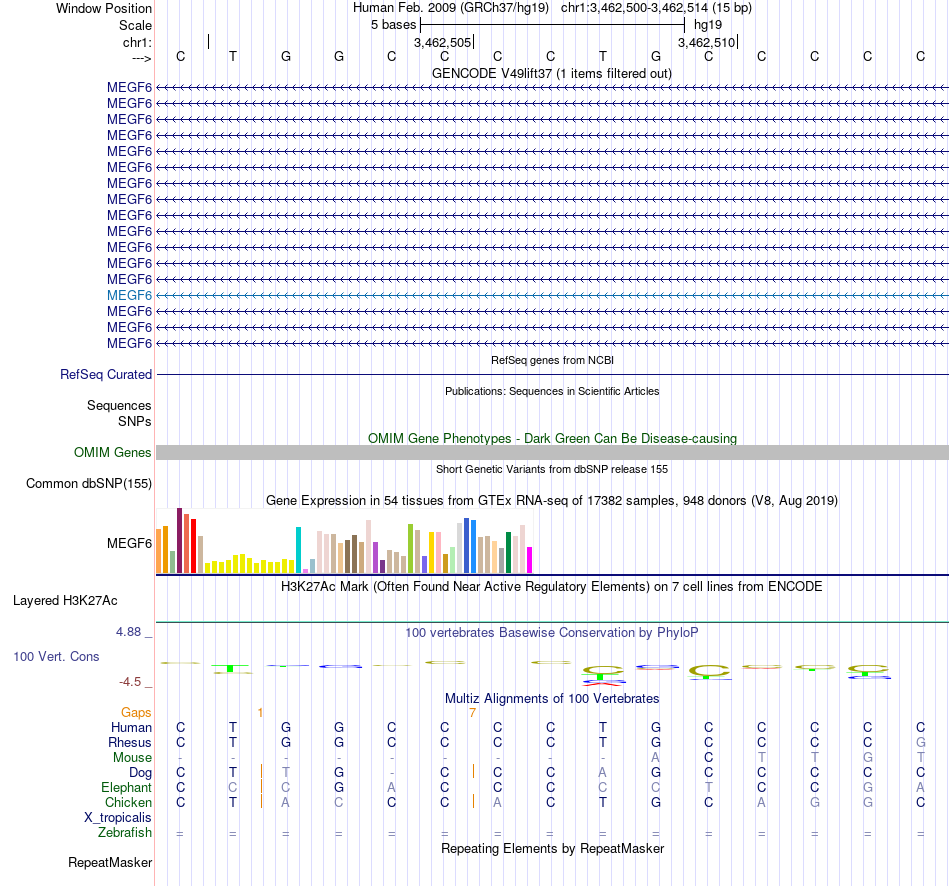
Task: Click the dark green bar in the GTEx chart
Action: coord(508,553)
